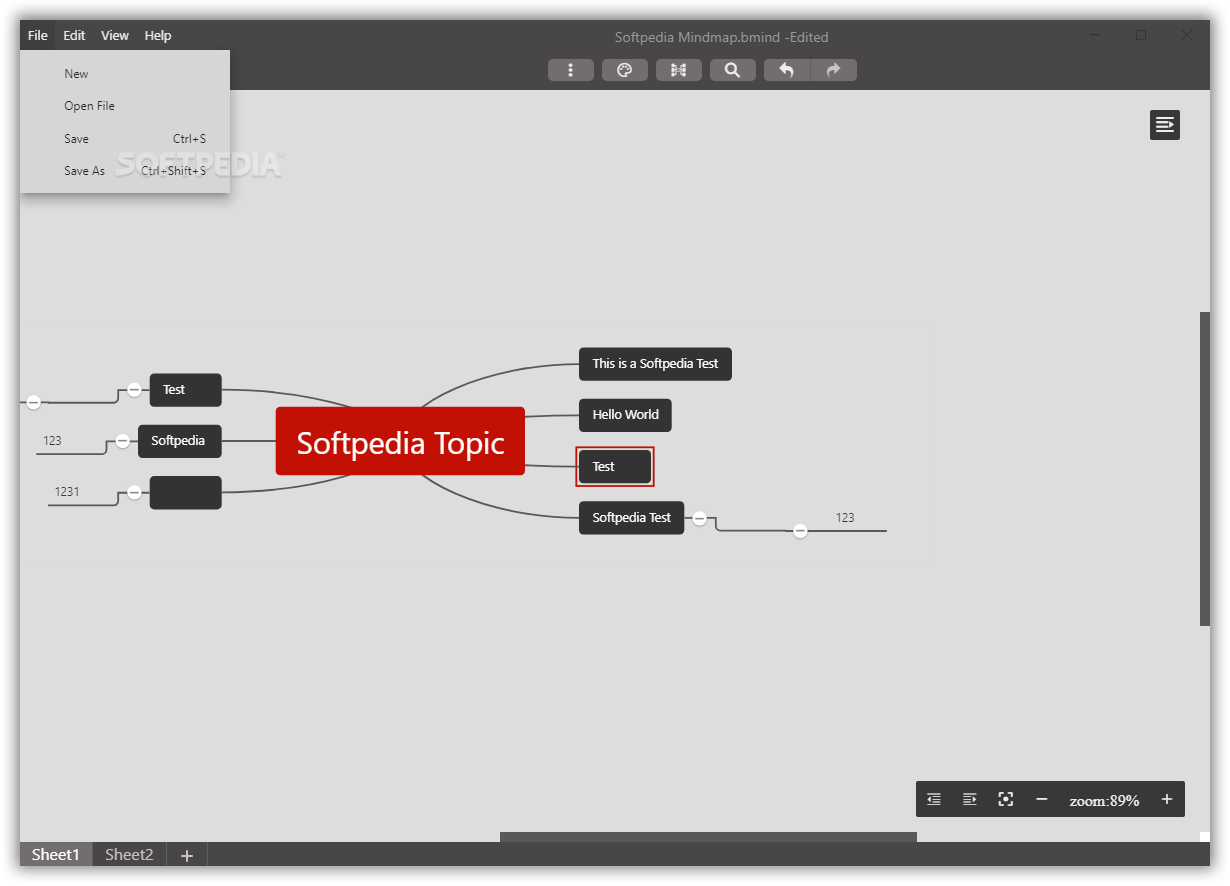Select the Softpedia Topic central node
The height and width of the screenshot is (886, 1230).
click(400, 441)
